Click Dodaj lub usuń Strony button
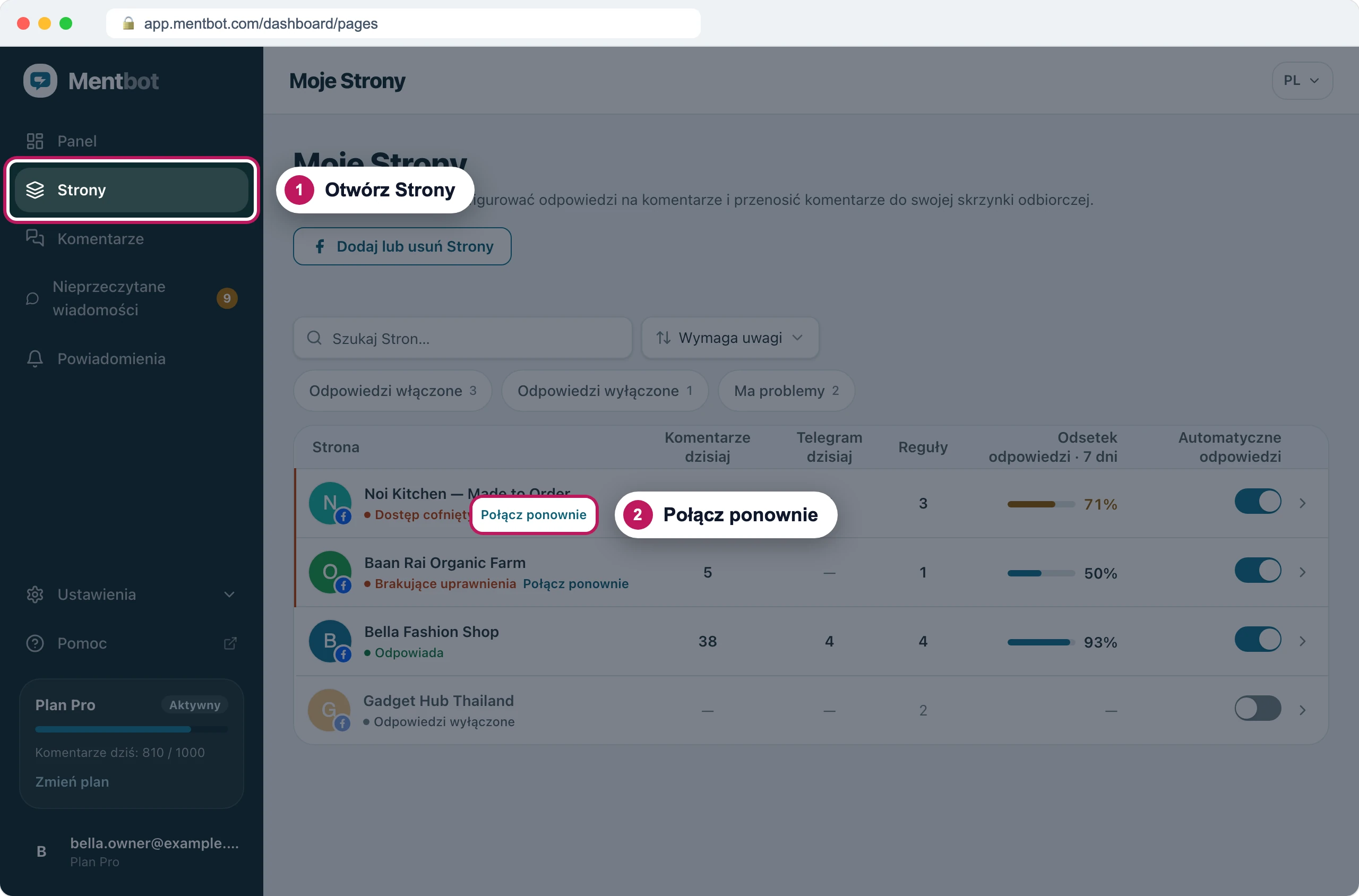Screen dimensions: 1359x896 [402, 246]
